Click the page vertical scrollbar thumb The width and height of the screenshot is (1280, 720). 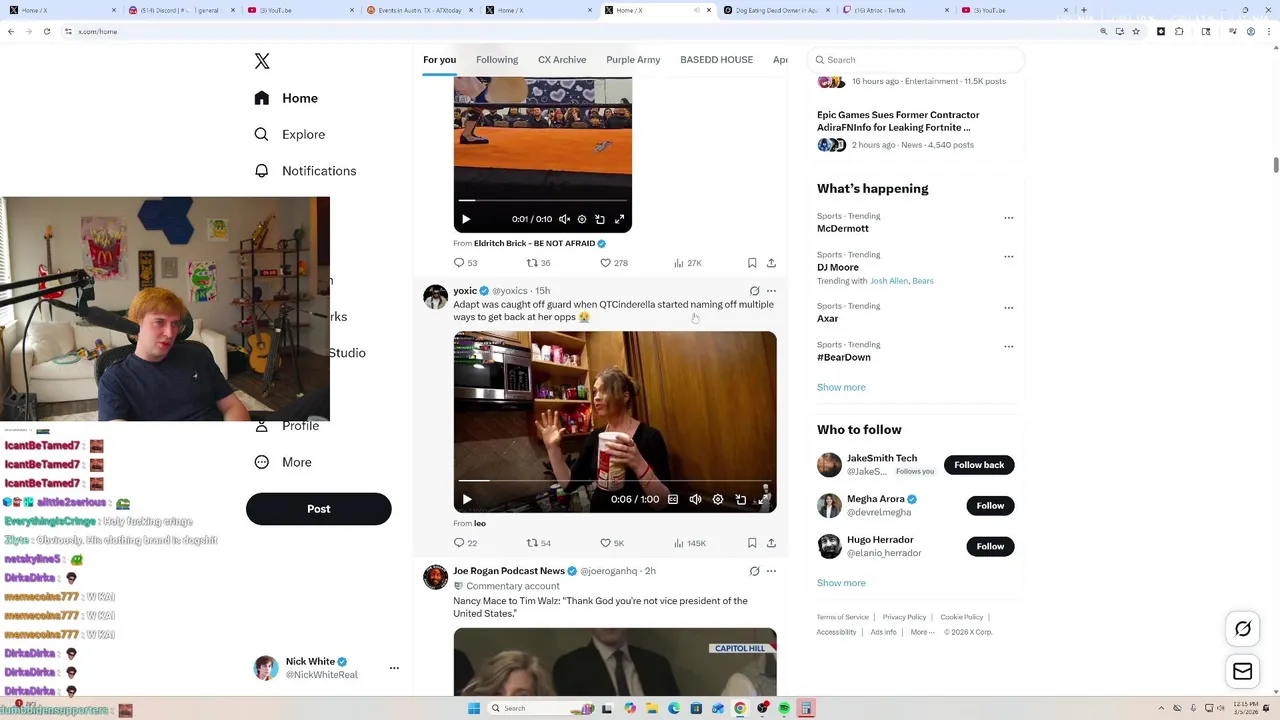point(1276,164)
